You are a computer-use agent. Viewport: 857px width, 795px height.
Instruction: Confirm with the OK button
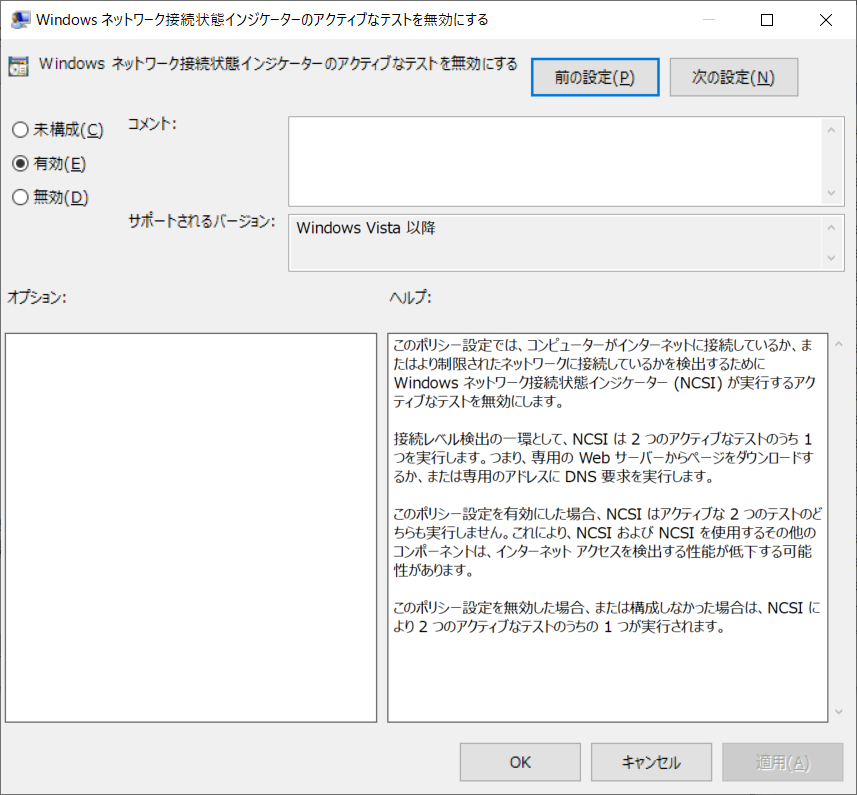click(x=520, y=762)
